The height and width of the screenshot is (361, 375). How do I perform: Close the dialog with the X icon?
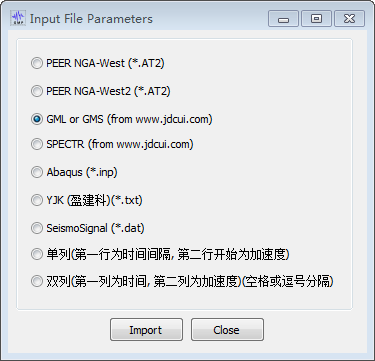349,19
